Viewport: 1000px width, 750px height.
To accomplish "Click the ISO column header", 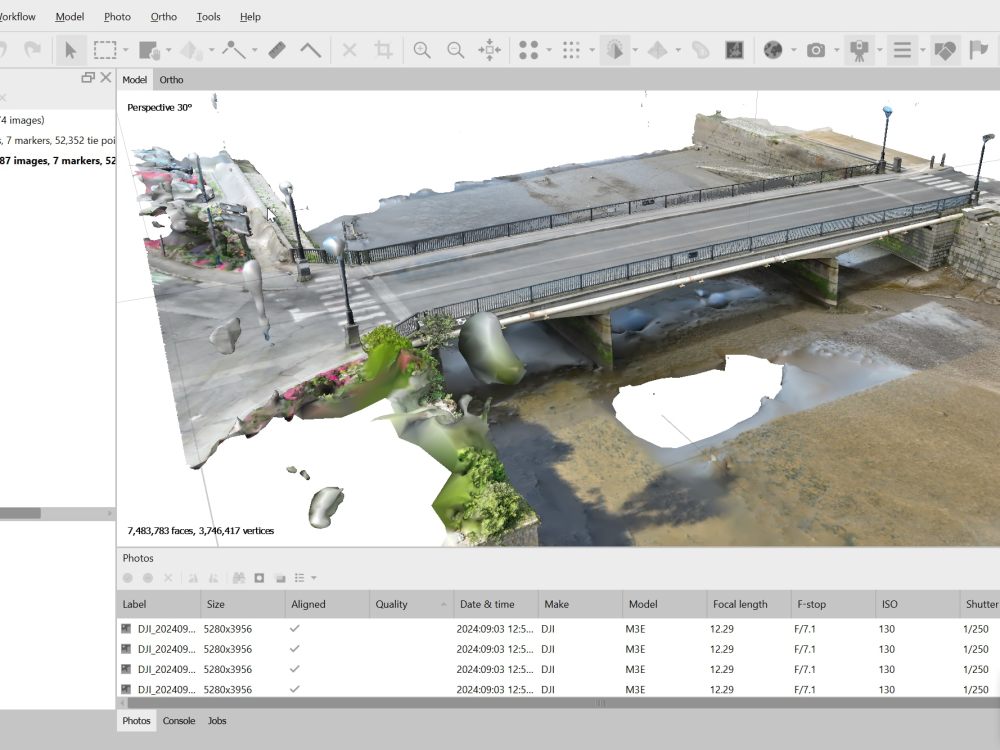I will click(917, 604).
